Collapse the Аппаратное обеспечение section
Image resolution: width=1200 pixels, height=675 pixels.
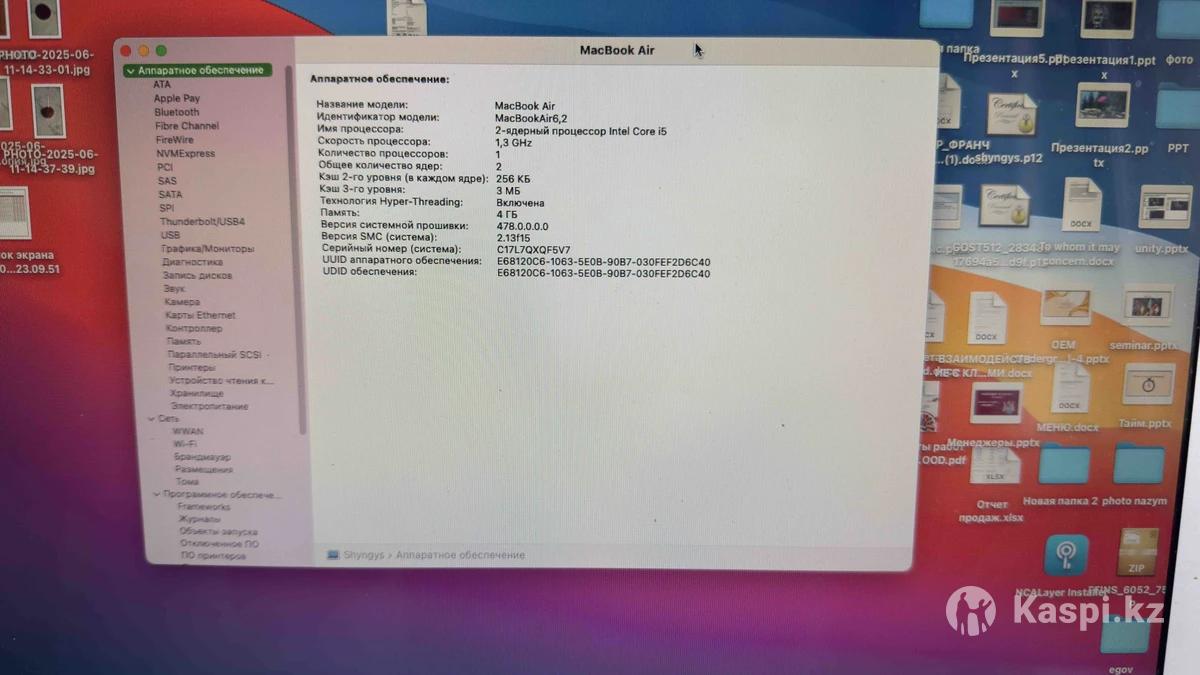pyautogui.click(x=130, y=71)
